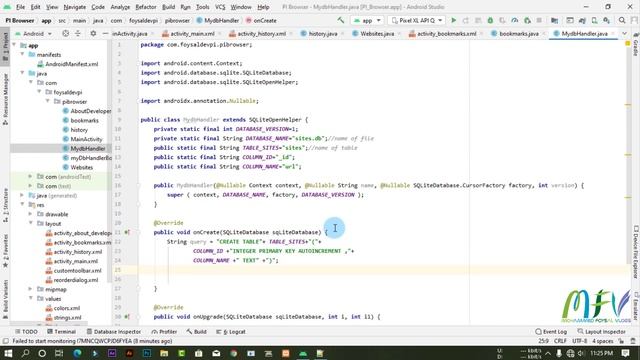Image resolution: width=640 pixels, height=360 pixels.
Task: Expand the drawable folder
Action: pos(30,214)
